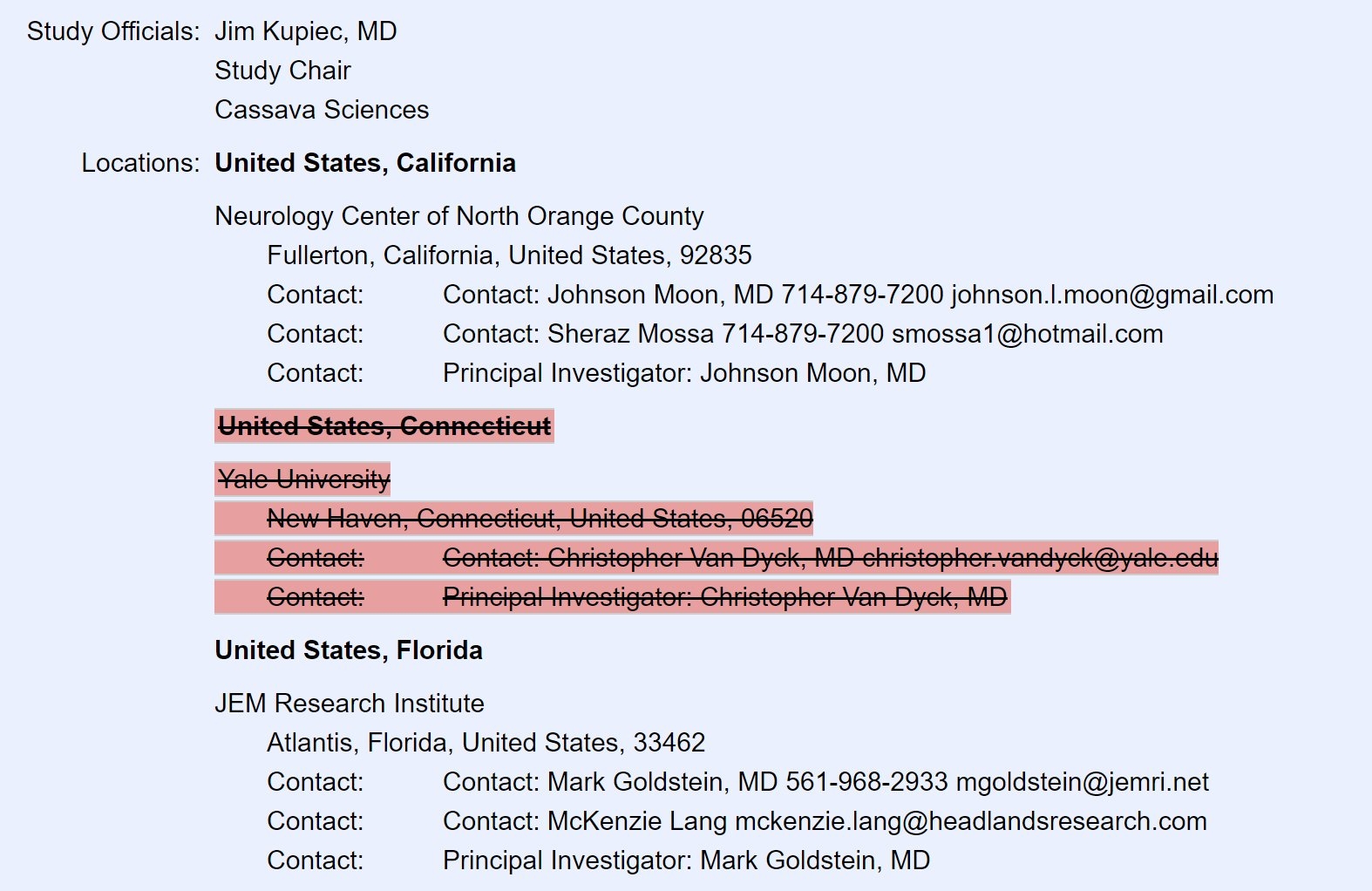Click Principal Investigator: Mark Goldstein, MD
The image size is (1372, 891).
click(686, 860)
